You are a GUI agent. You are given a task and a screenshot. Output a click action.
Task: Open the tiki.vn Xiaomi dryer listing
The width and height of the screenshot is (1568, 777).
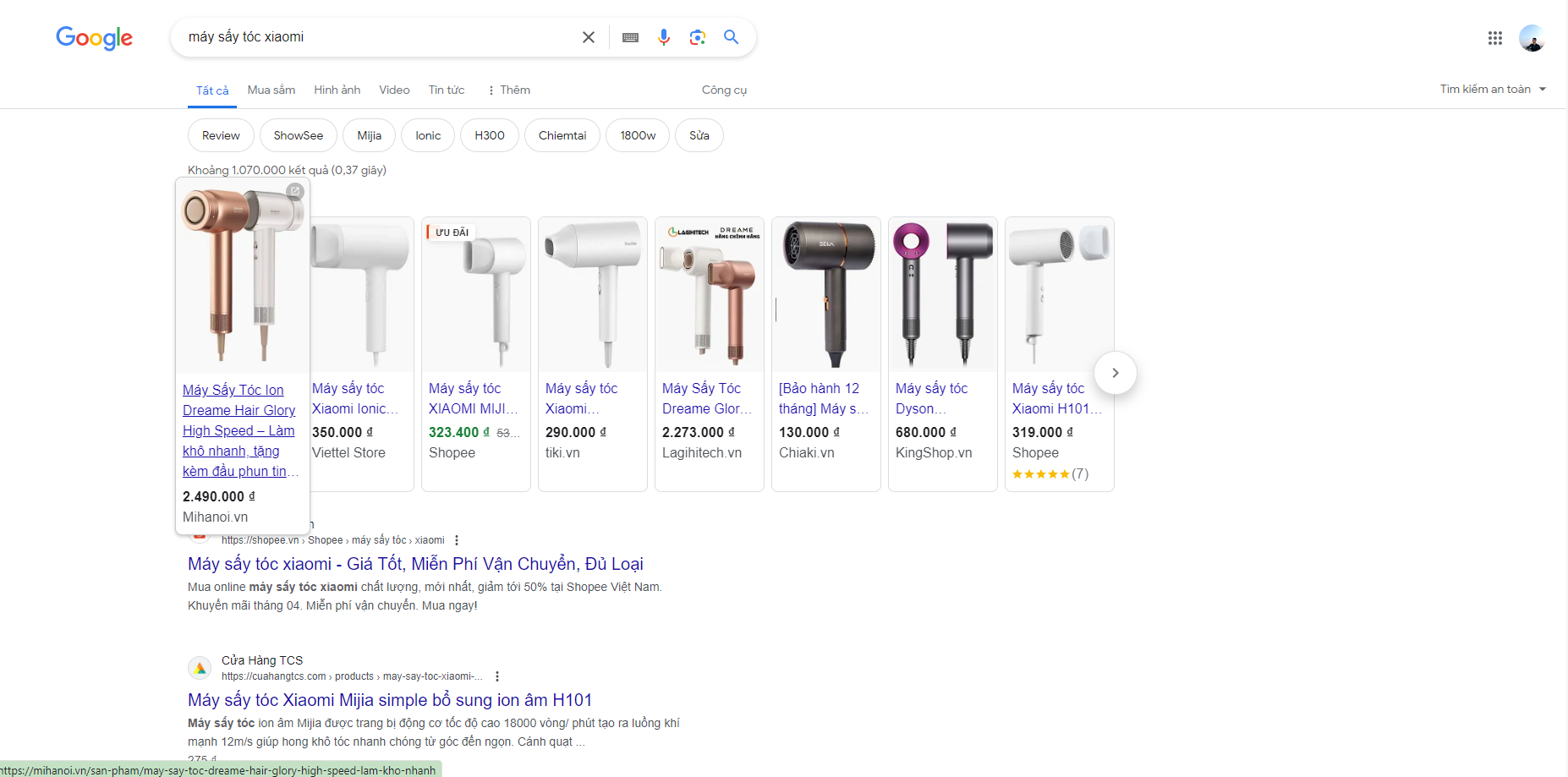(x=582, y=398)
